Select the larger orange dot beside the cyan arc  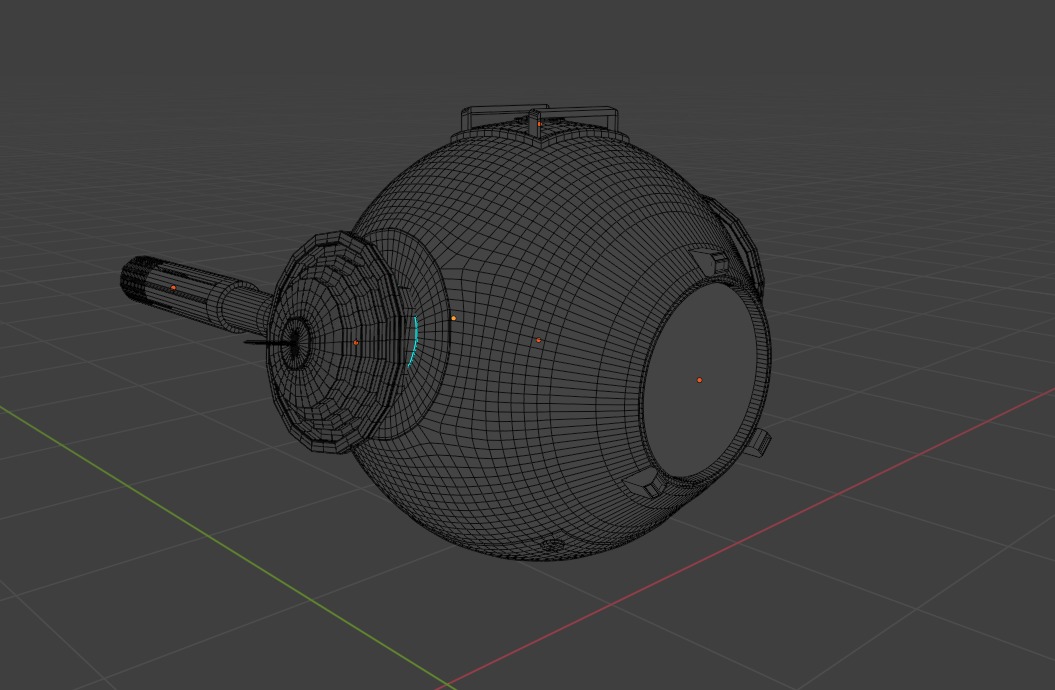(x=453, y=318)
